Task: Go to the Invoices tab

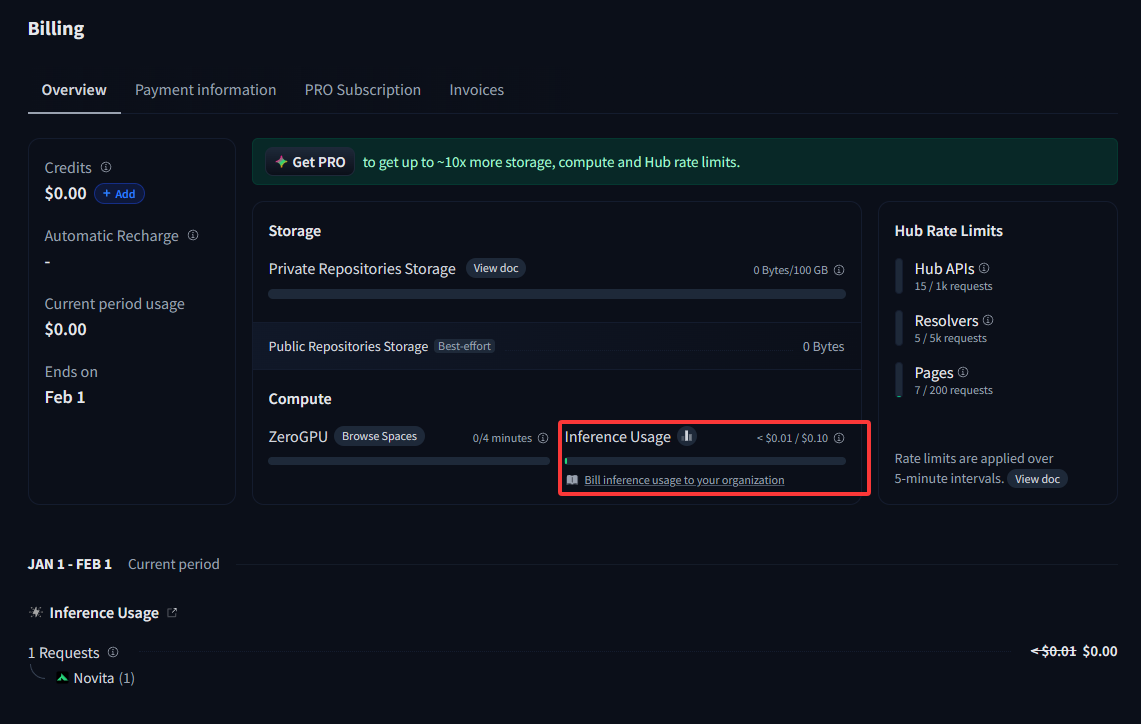Action: [476, 90]
